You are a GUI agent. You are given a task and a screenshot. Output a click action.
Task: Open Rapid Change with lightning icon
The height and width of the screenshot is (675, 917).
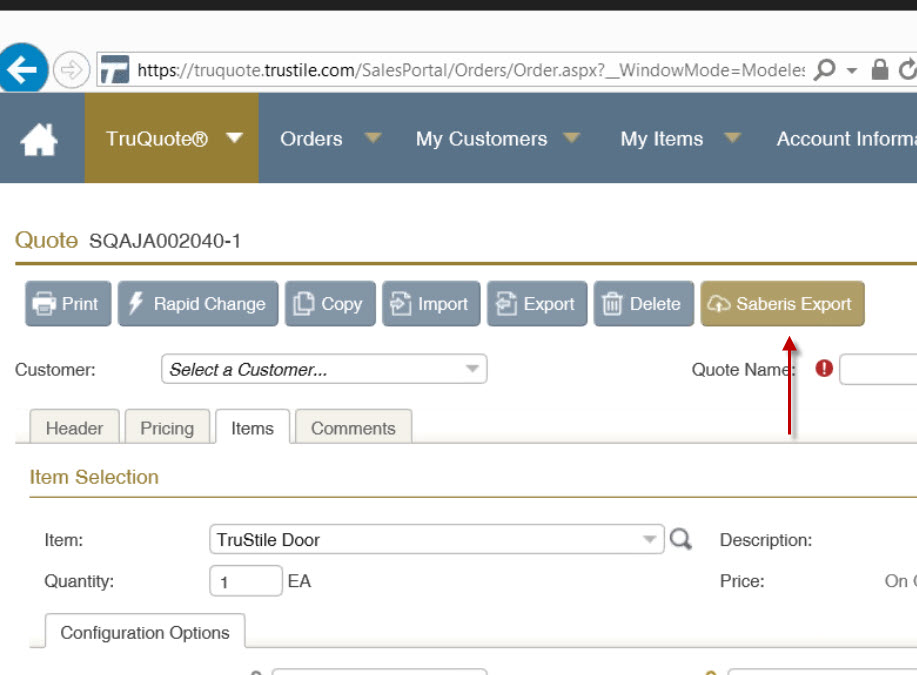coord(197,304)
